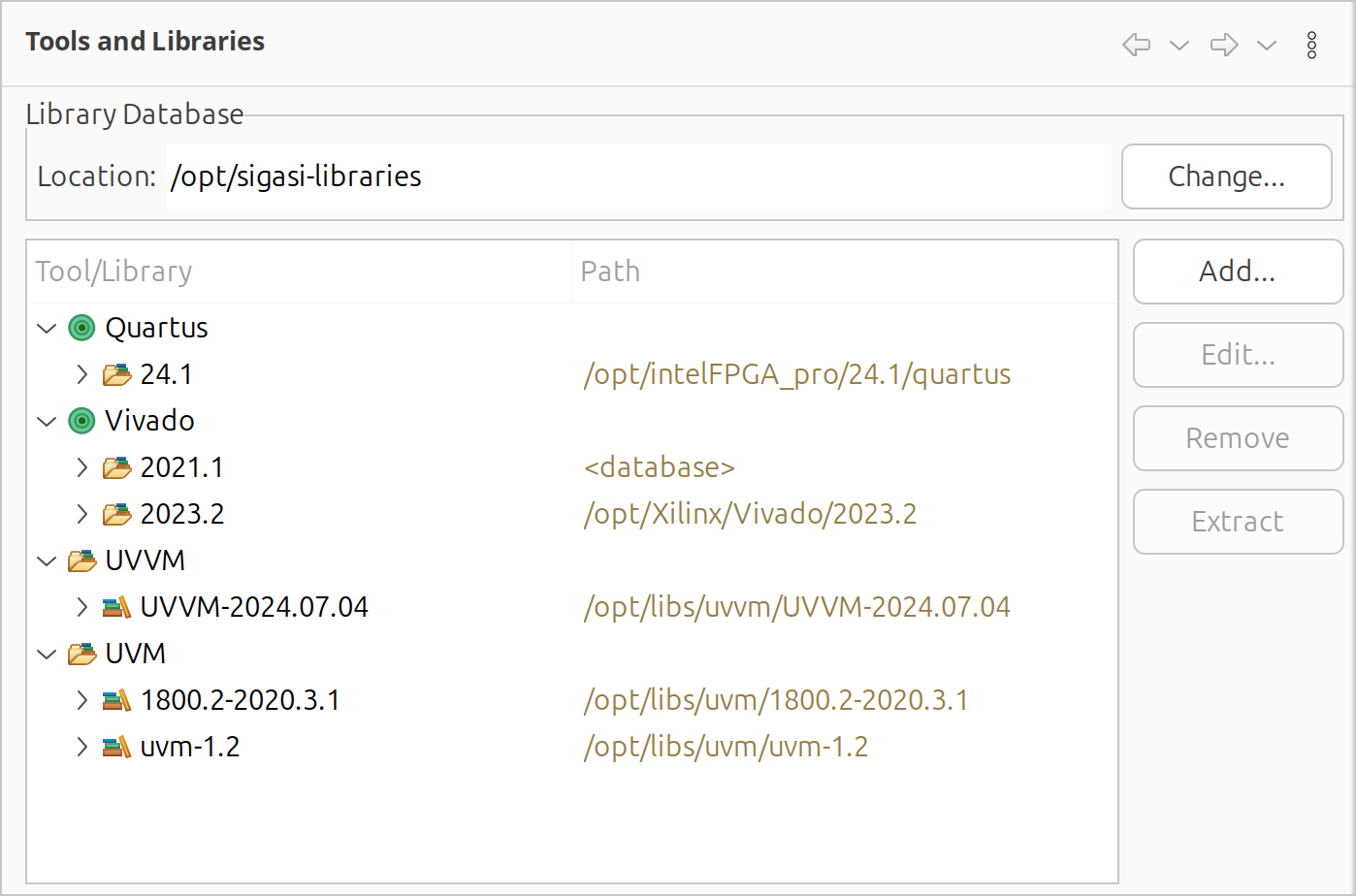The image size is (1356, 896).
Task: Click the /opt/libs/uvm/uvm-1.2 path
Action: pyautogui.click(x=726, y=747)
